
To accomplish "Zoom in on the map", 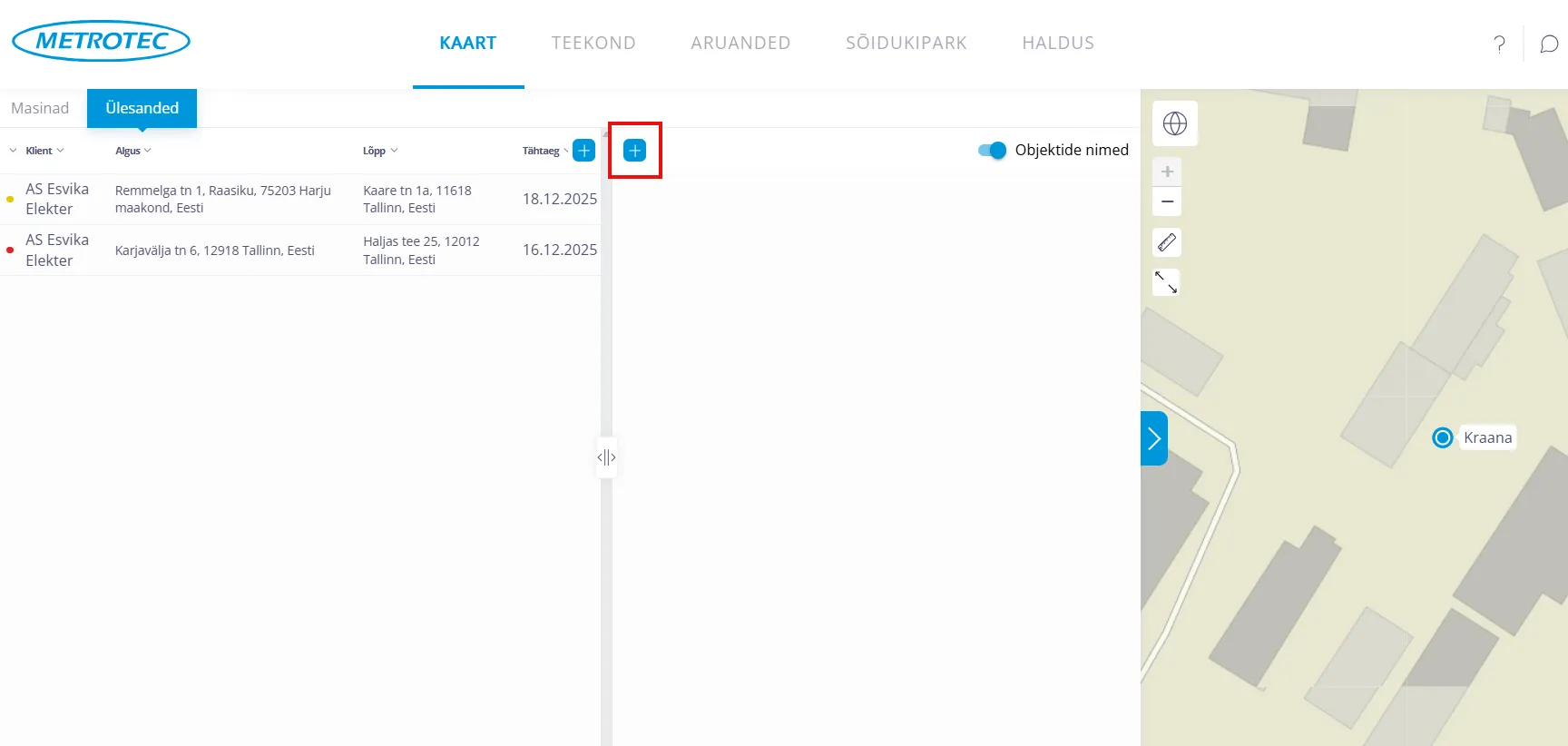I will (1167, 172).
